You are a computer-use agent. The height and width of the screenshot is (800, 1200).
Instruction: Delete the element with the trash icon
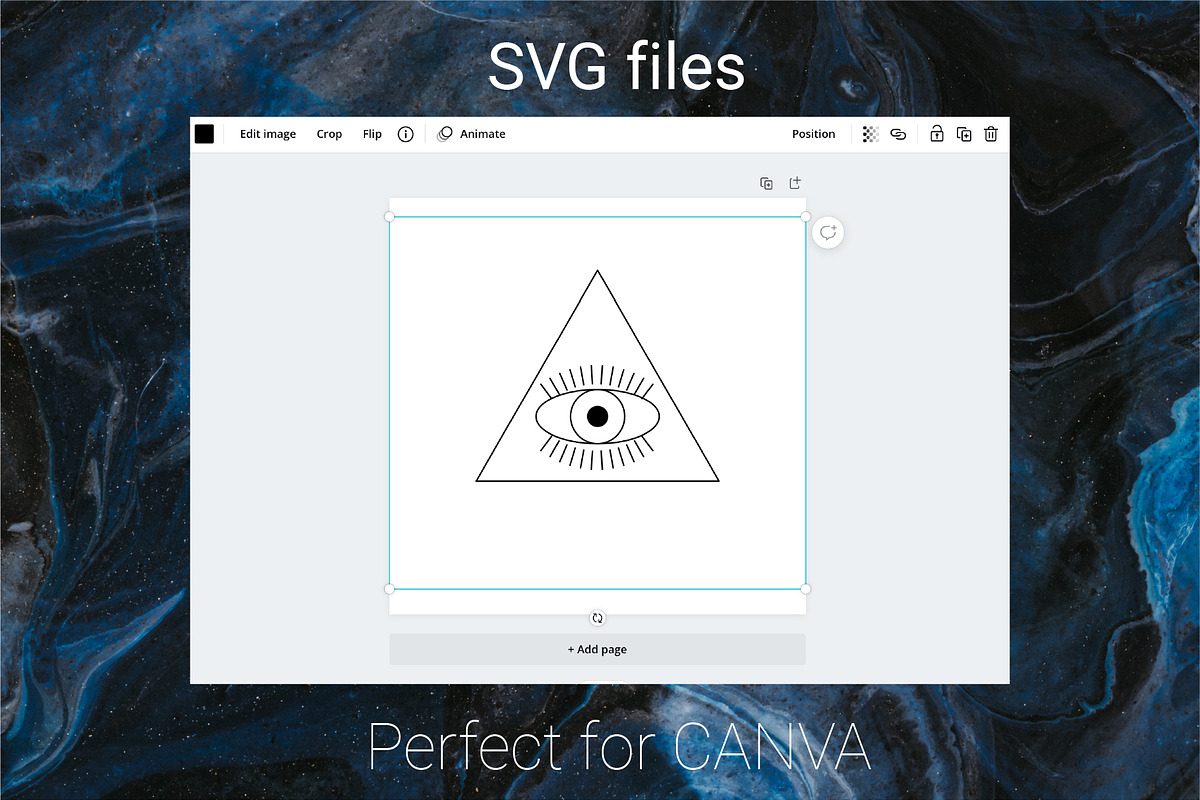pyautogui.click(x=991, y=134)
